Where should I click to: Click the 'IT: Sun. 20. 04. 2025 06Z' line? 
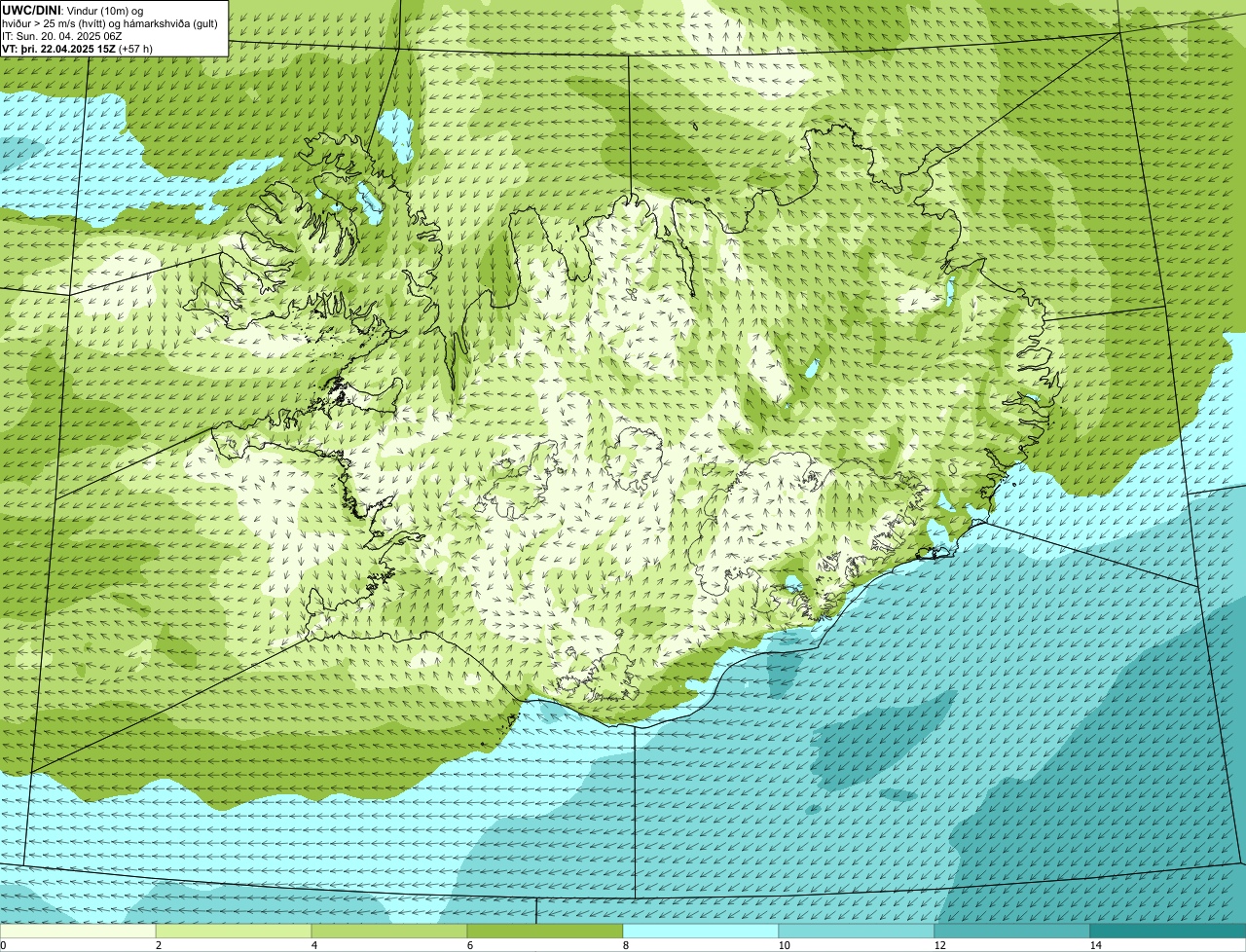pos(62,36)
